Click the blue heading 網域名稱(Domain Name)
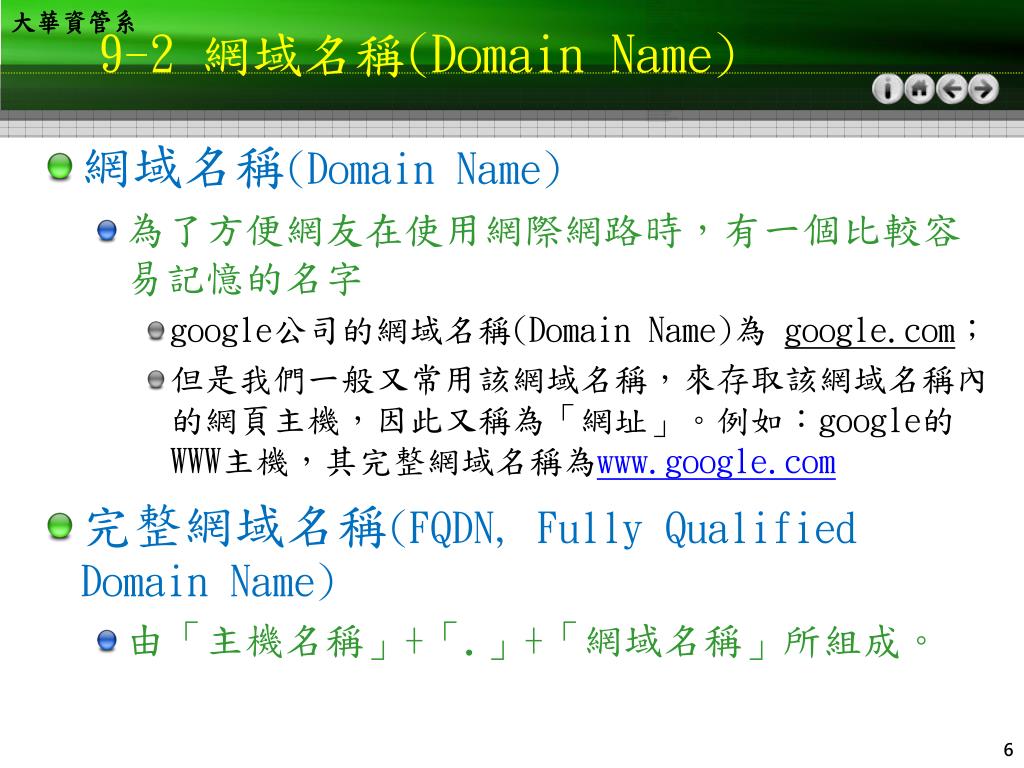1024x768 pixels. (x=323, y=169)
